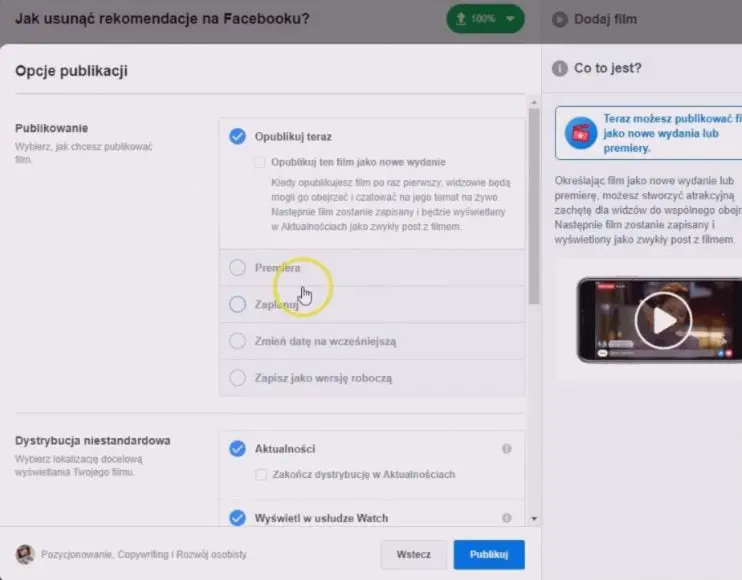
Task: Click the 'Dystrybucja niestandardowa' section label
Action: click(x=93, y=440)
